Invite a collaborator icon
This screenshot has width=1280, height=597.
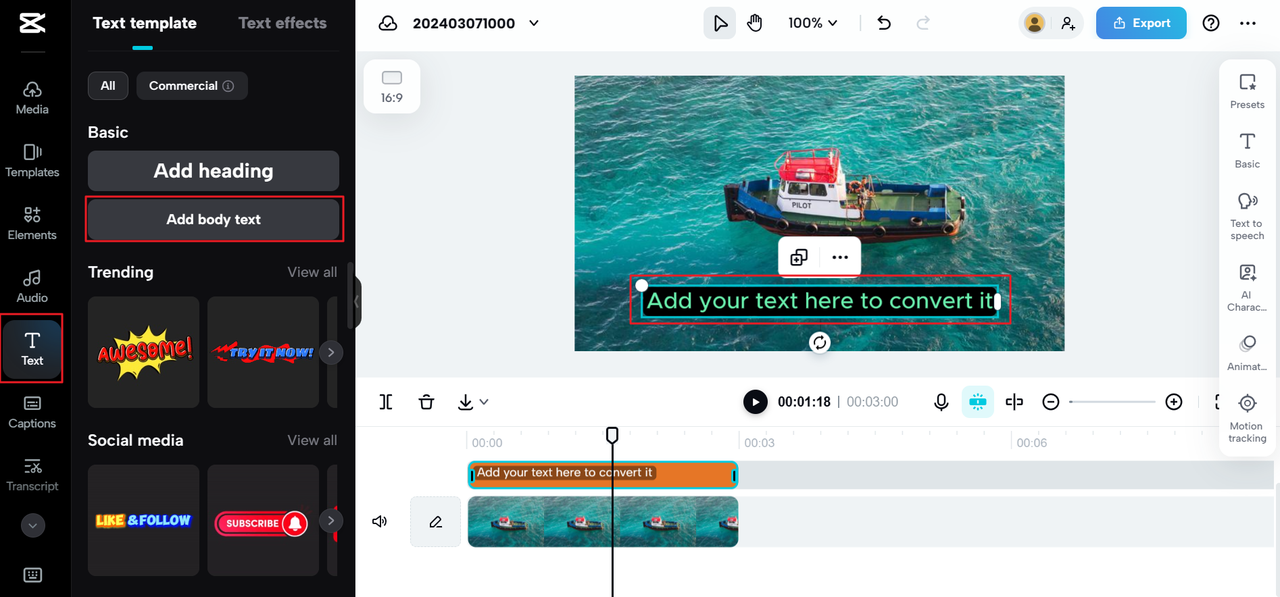[1068, 23]
